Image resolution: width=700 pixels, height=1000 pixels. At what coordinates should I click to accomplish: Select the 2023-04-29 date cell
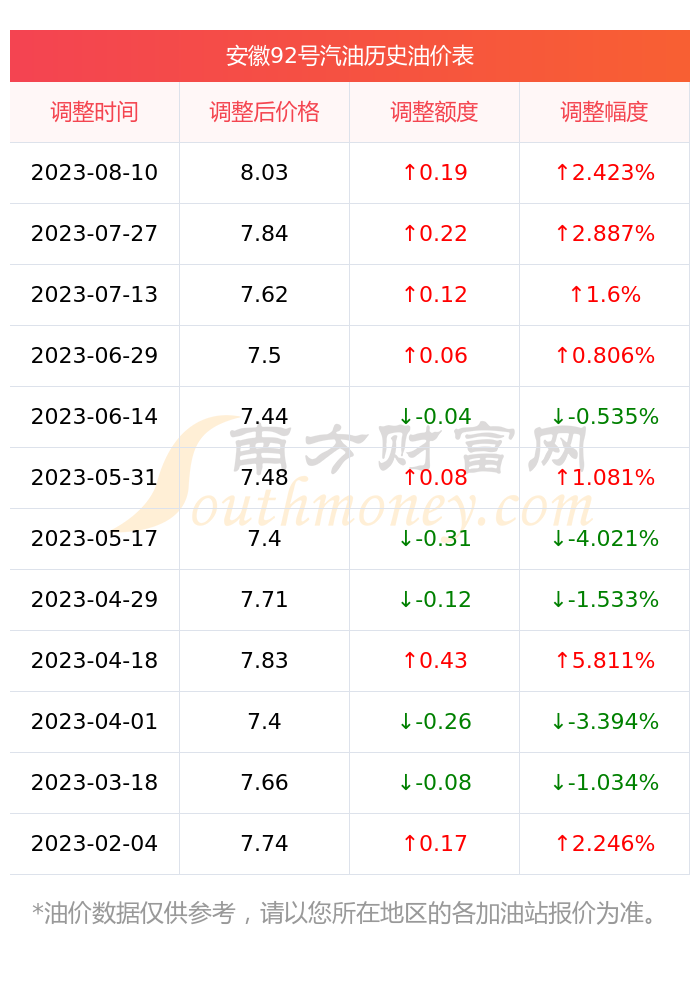tap(94, 599)
